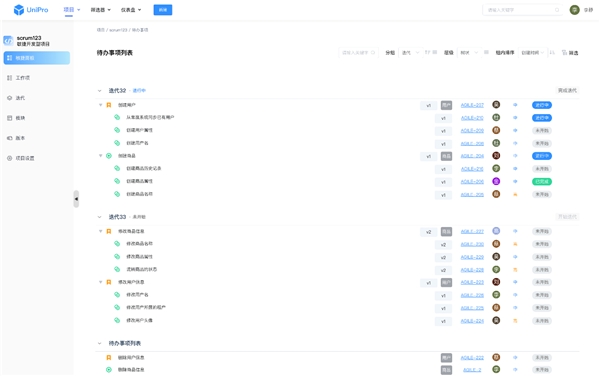The image size is (600, 376).
Task: Open 项目设置 gear icon in sidebar
Action: [10, 158]
